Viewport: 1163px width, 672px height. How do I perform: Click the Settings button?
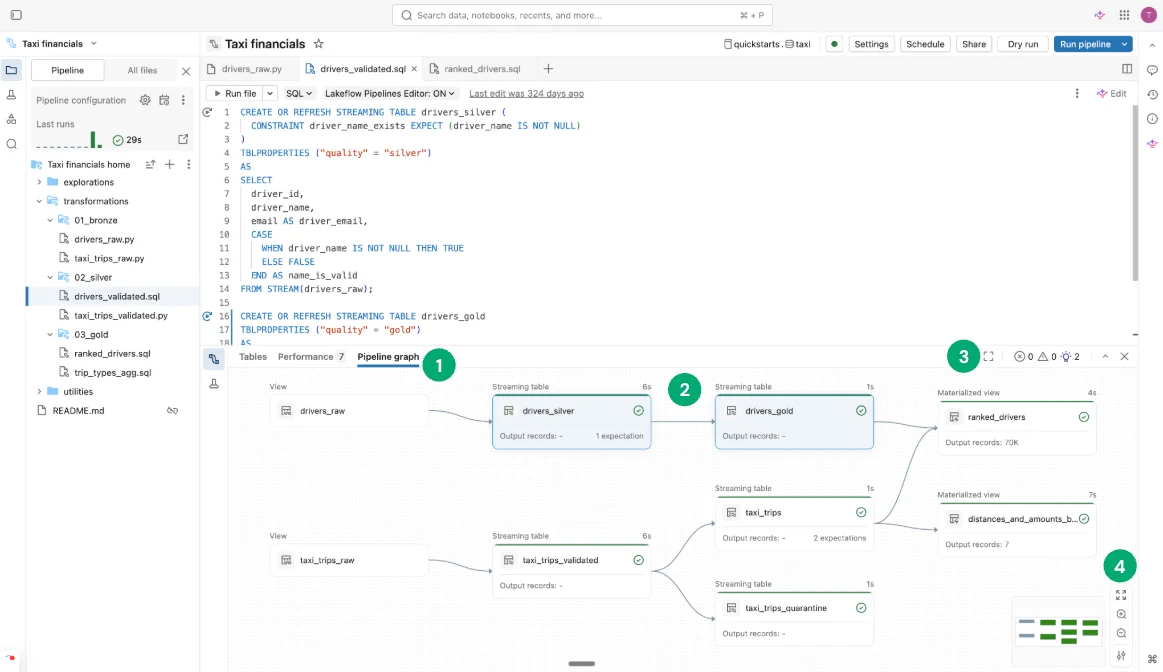872,44
